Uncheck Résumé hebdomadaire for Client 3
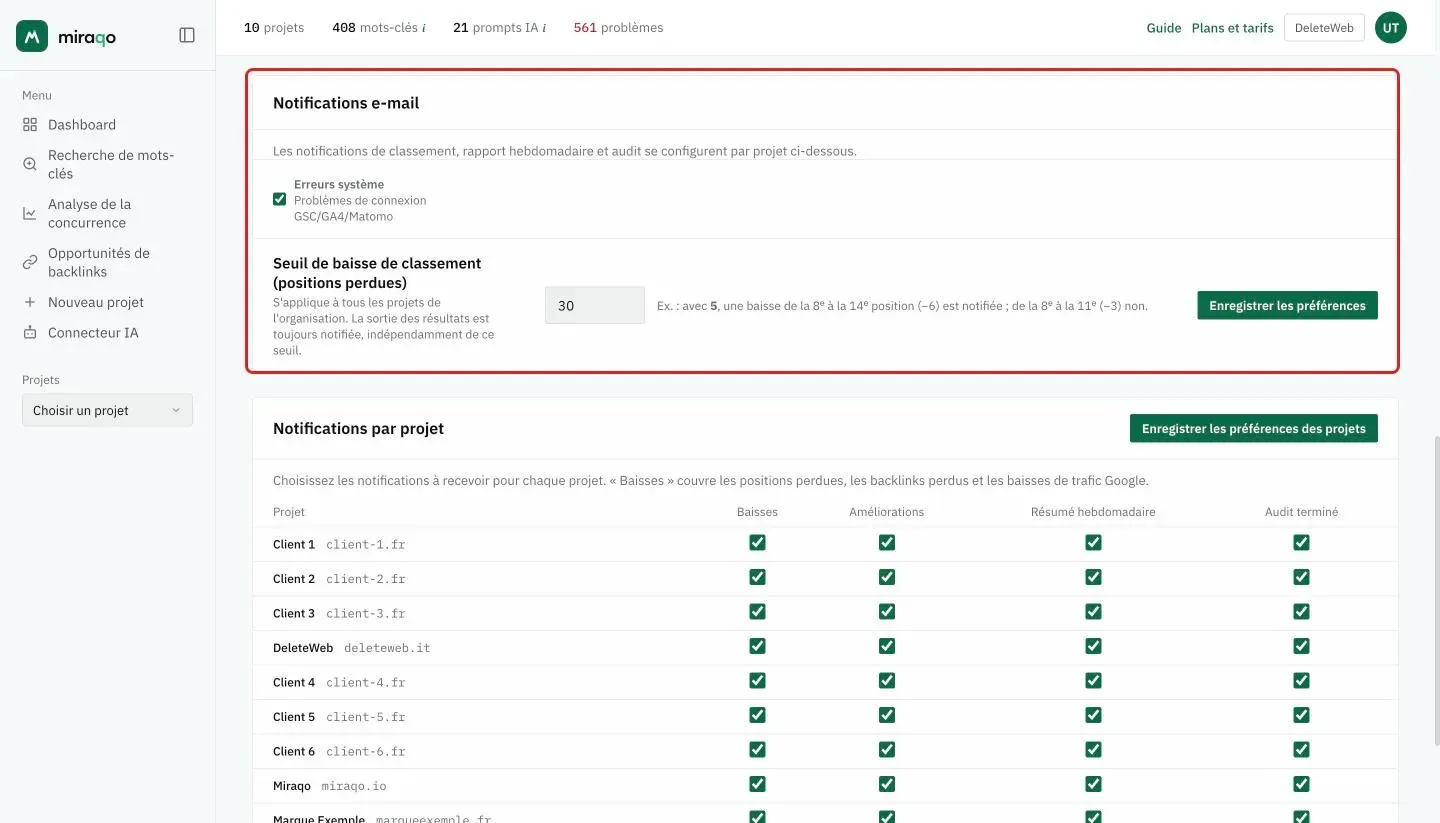 [1093, 612]
